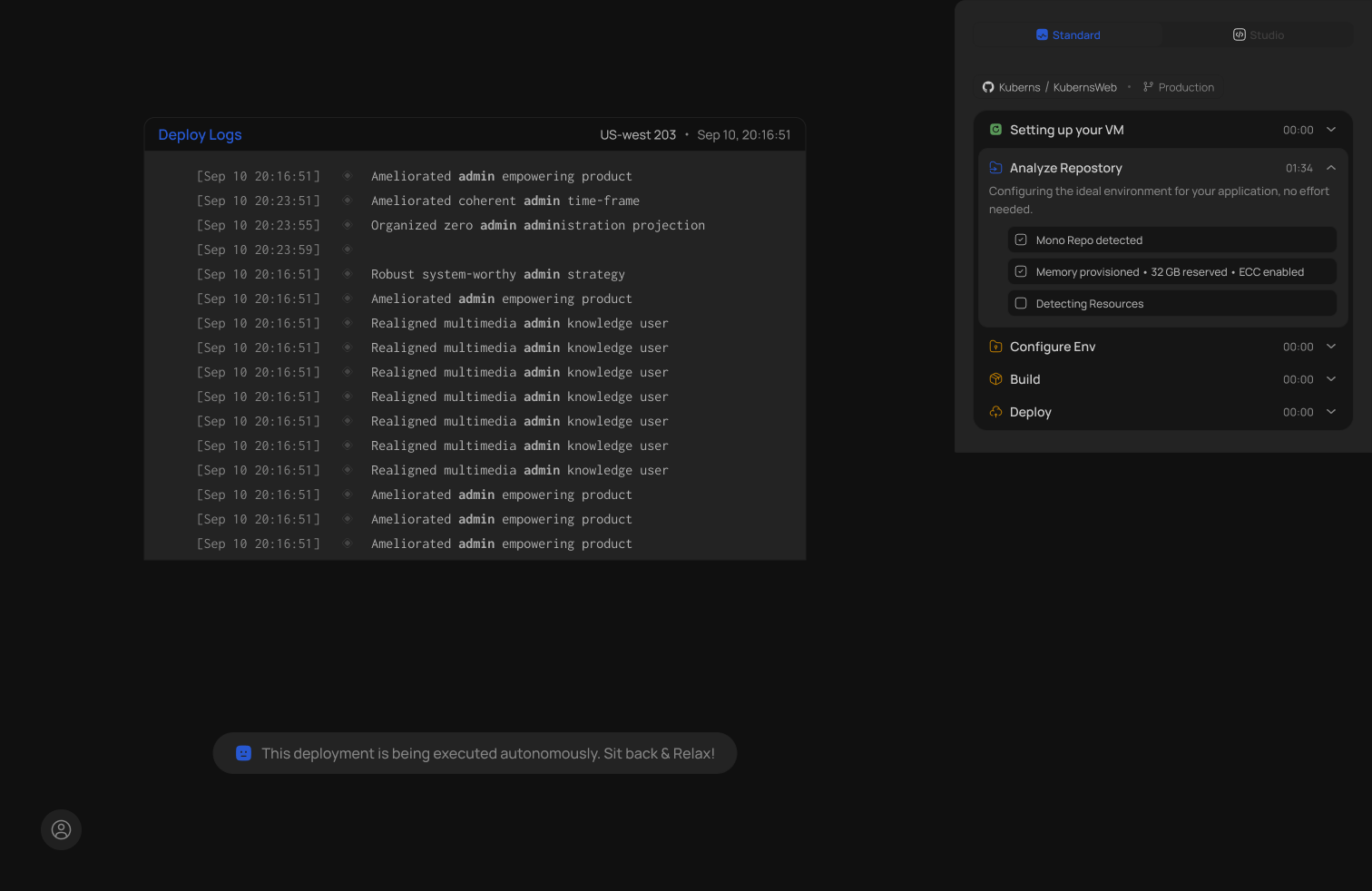This screenshot has height=891, width=1372.
Task: Click the branch icon next to Production
Action: (x=1148, y=87)
